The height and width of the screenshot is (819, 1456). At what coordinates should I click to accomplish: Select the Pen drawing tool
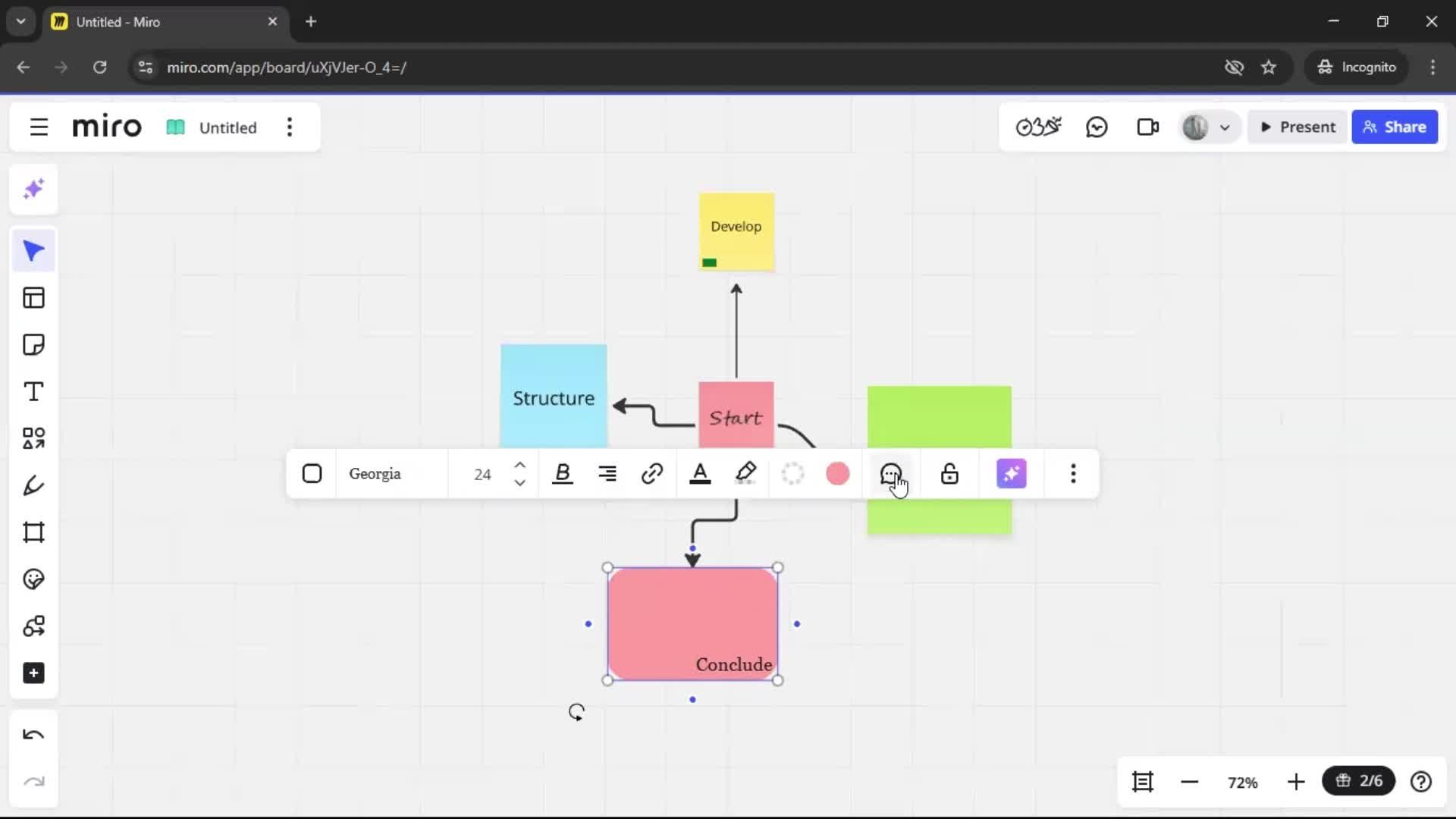(x=33, y=485)
